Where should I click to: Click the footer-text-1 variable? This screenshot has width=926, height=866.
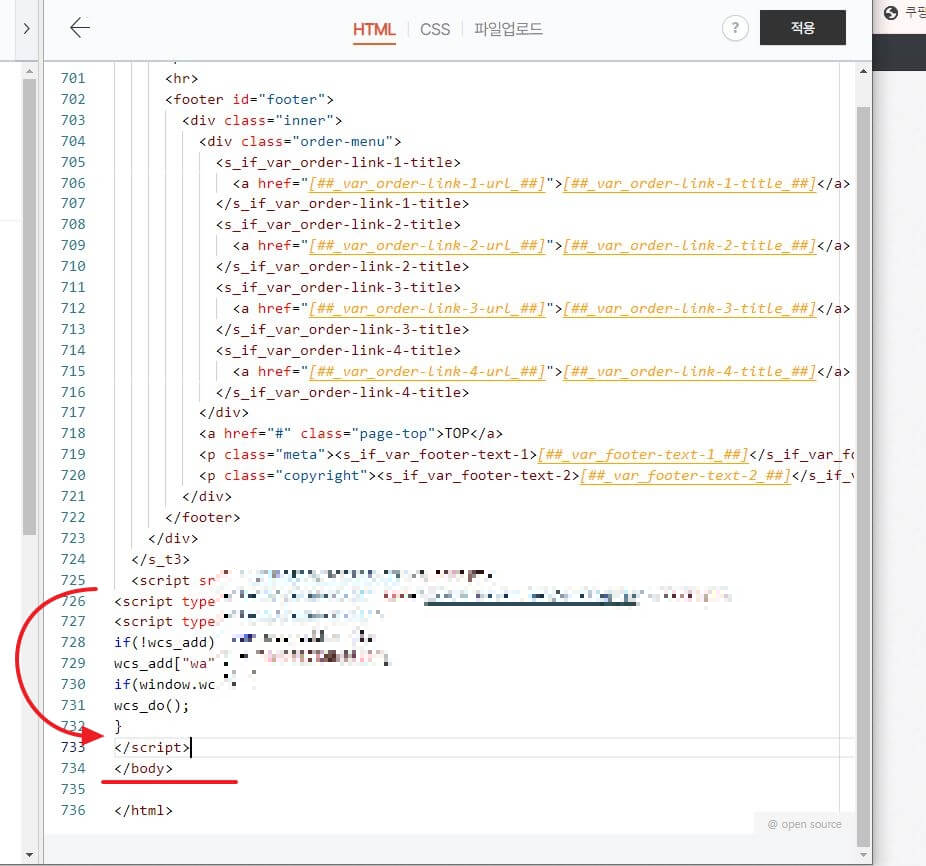(x=643, y=455)
